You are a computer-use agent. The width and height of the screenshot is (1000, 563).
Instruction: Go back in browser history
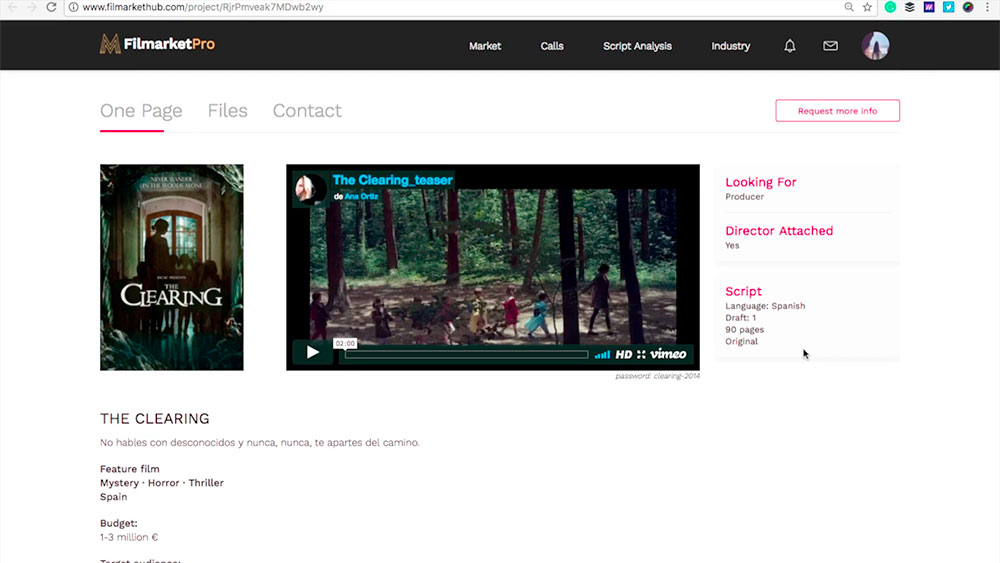click(12, 7)
